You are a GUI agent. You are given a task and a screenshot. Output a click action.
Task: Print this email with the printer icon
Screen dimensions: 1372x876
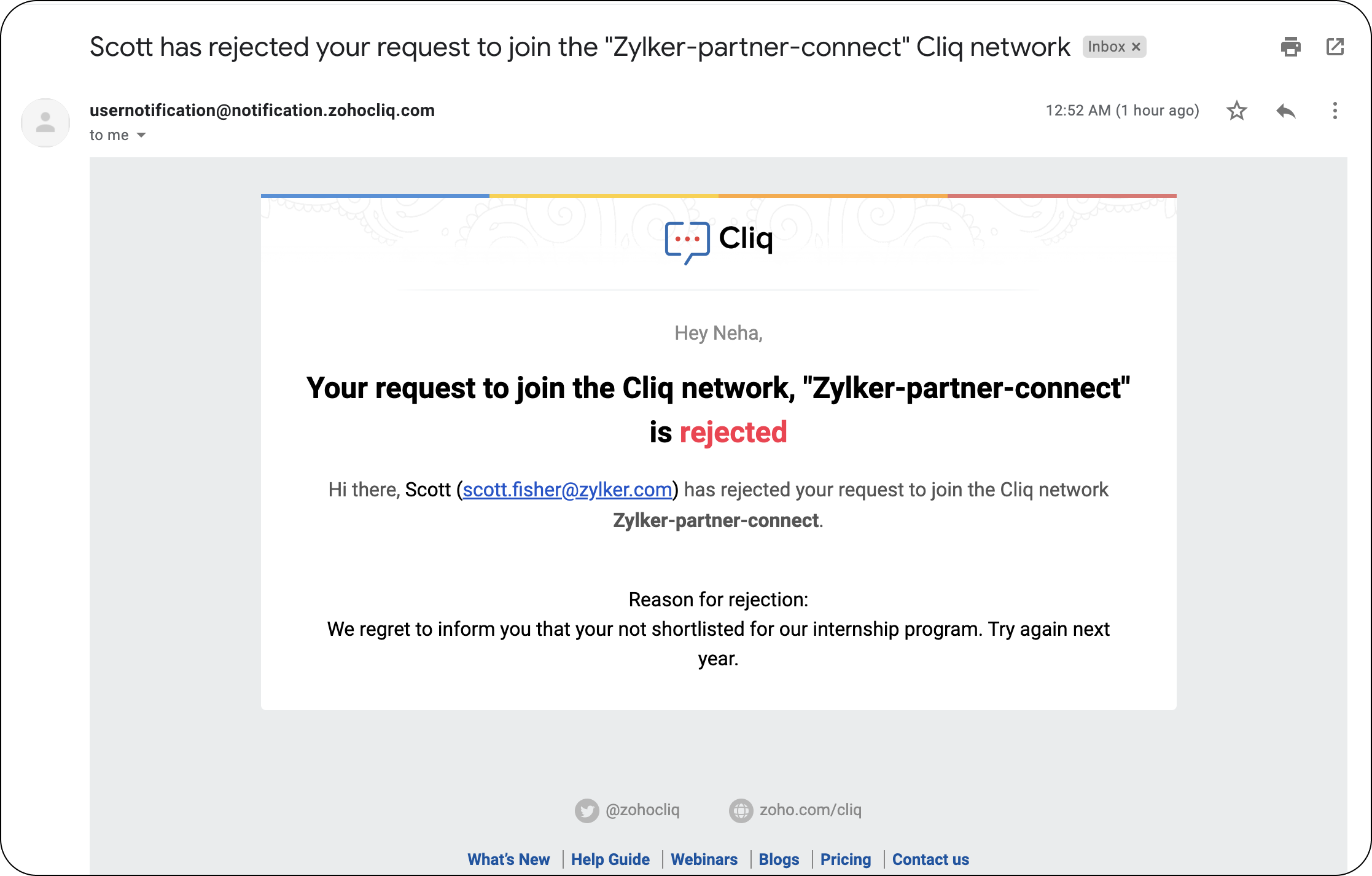pos(1290,47)
